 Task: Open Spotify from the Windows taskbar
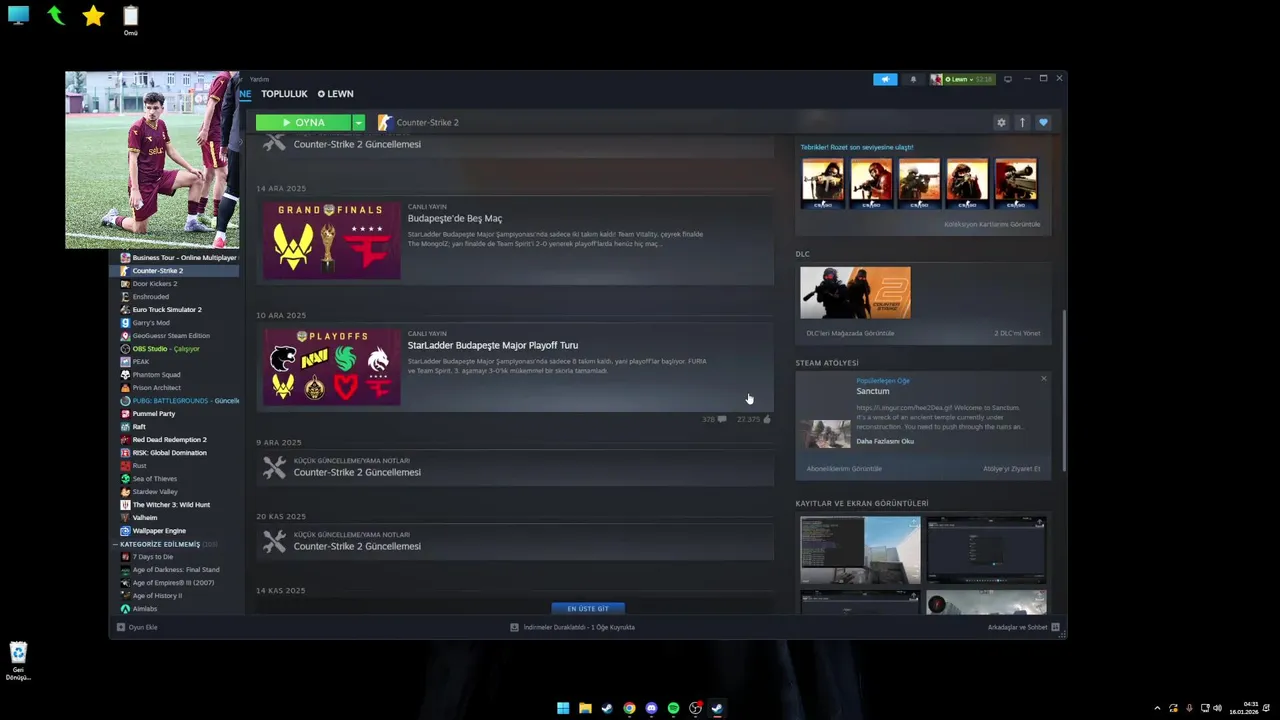pos(673,708)
